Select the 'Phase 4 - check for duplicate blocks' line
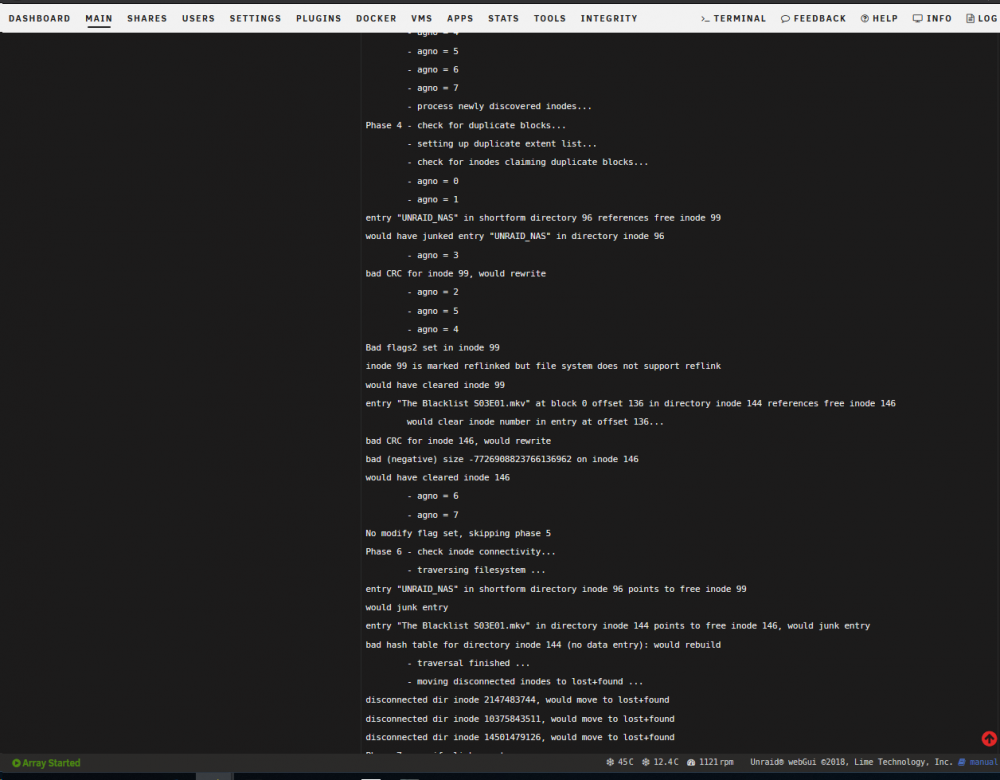Image resolution: width=1000 pixels, height=780 pixels. point(466,125)
